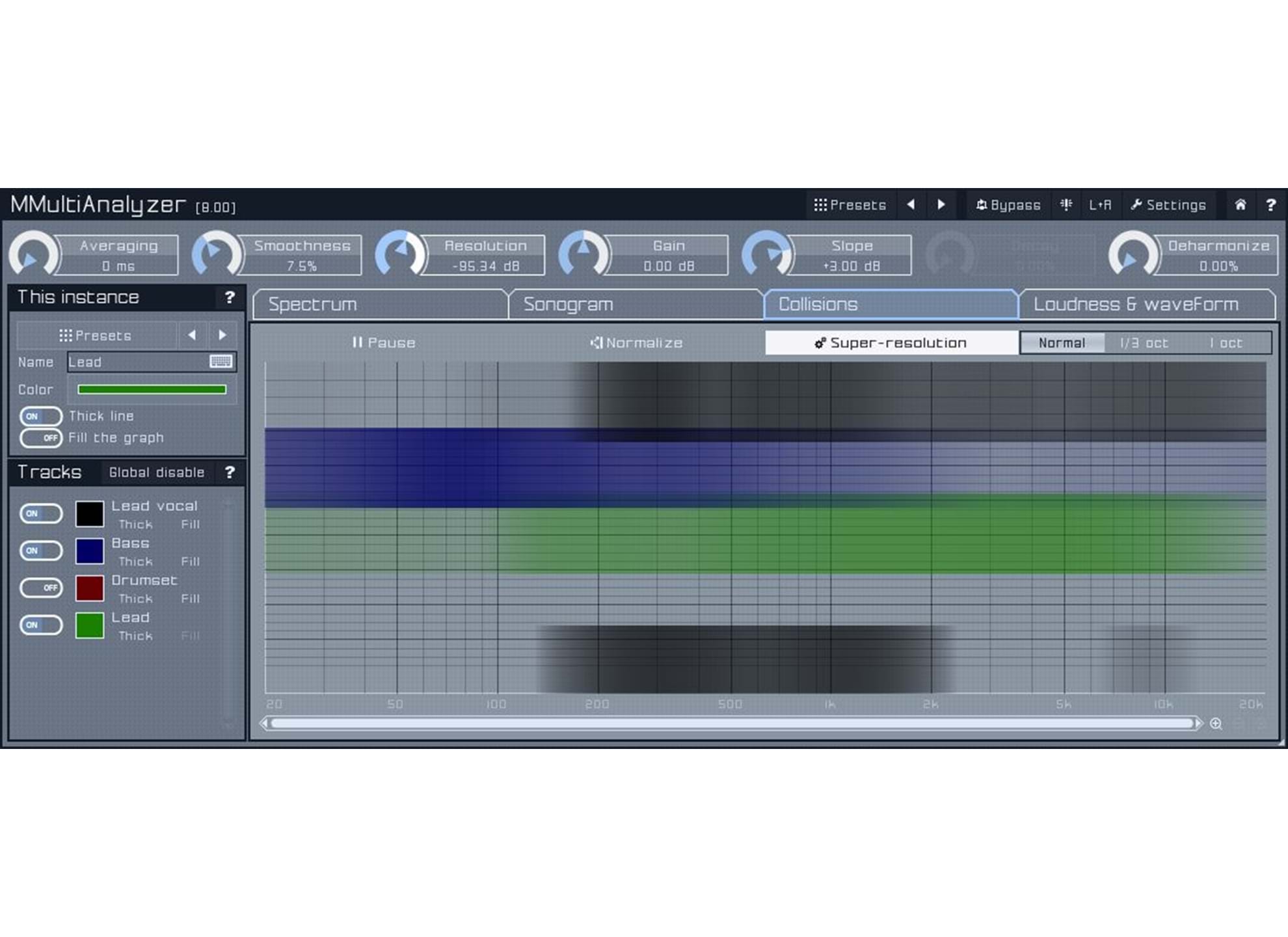Click the channel mode icon beside Bypass
1288x937 pixels.
(x=1066, y=205)
